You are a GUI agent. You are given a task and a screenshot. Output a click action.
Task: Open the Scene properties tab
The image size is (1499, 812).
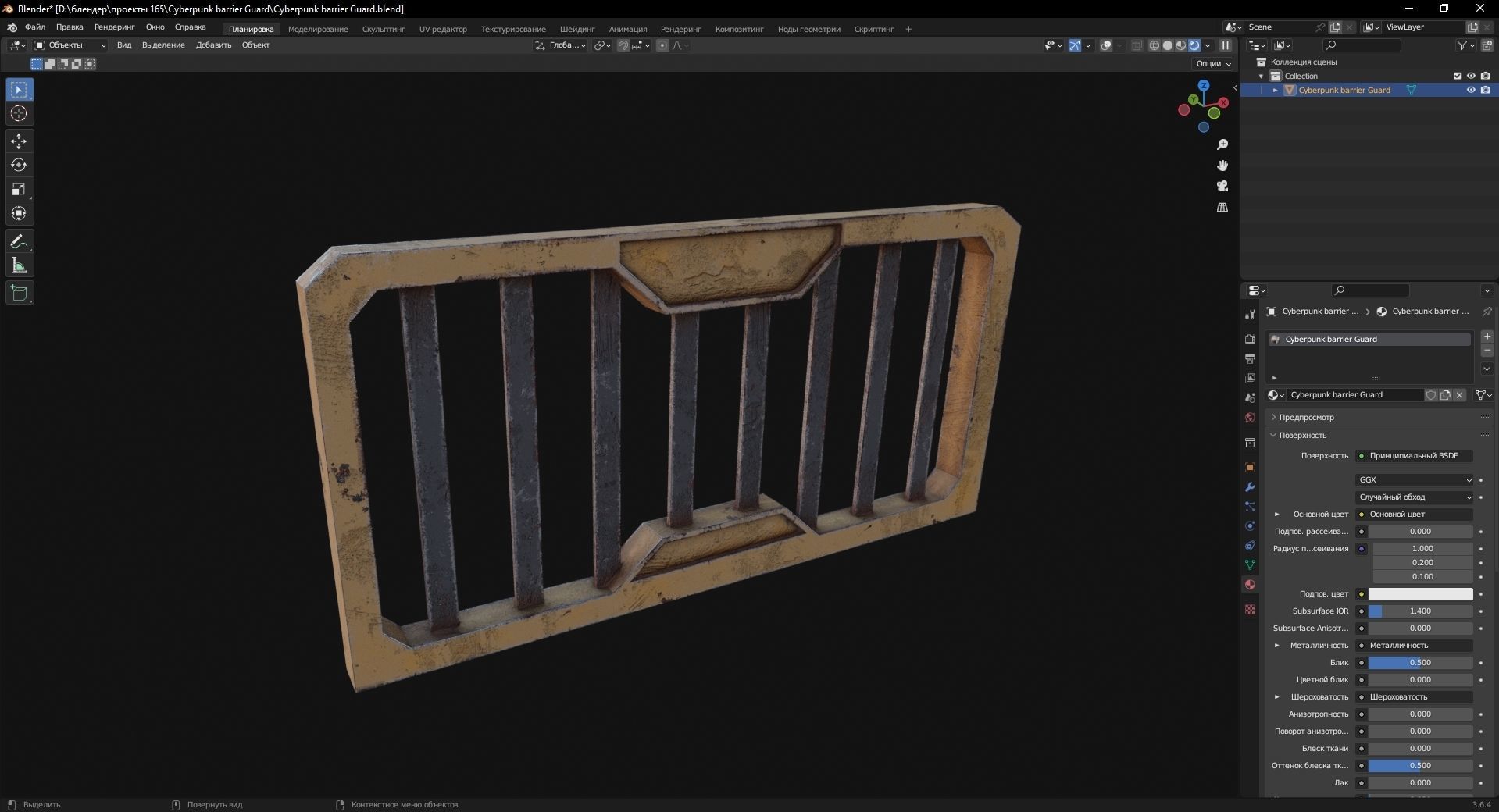[1250, 397]
